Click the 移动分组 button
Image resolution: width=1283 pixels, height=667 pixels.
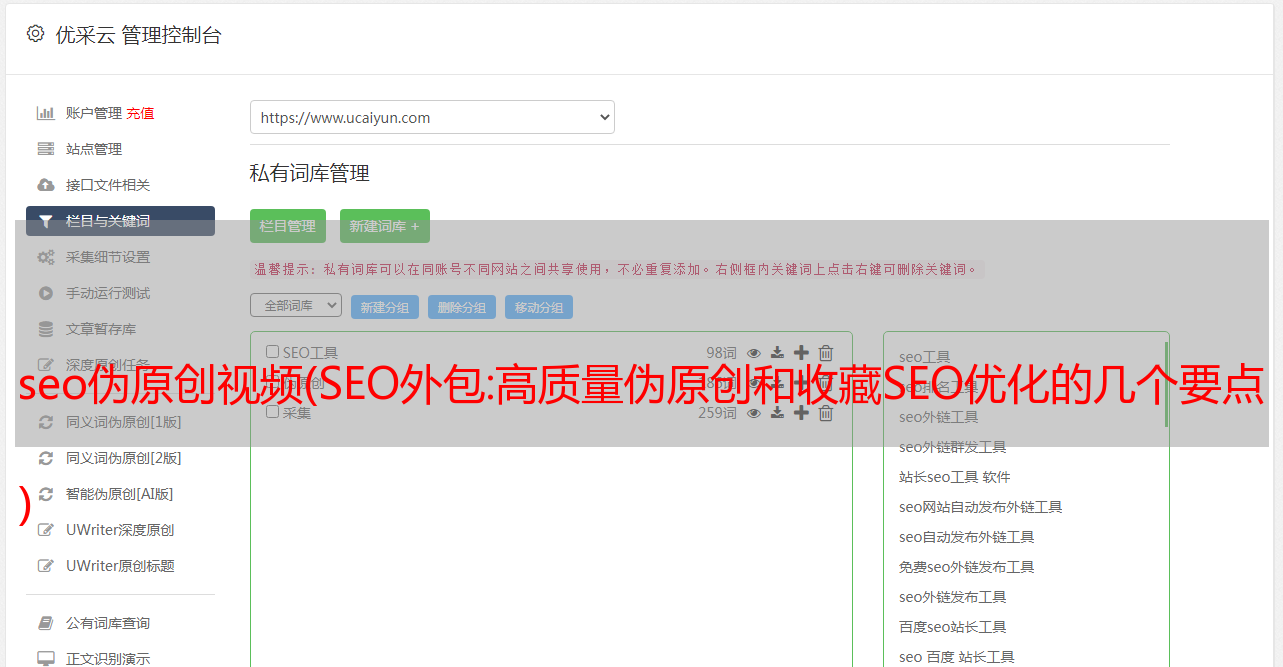click(539, 307)
